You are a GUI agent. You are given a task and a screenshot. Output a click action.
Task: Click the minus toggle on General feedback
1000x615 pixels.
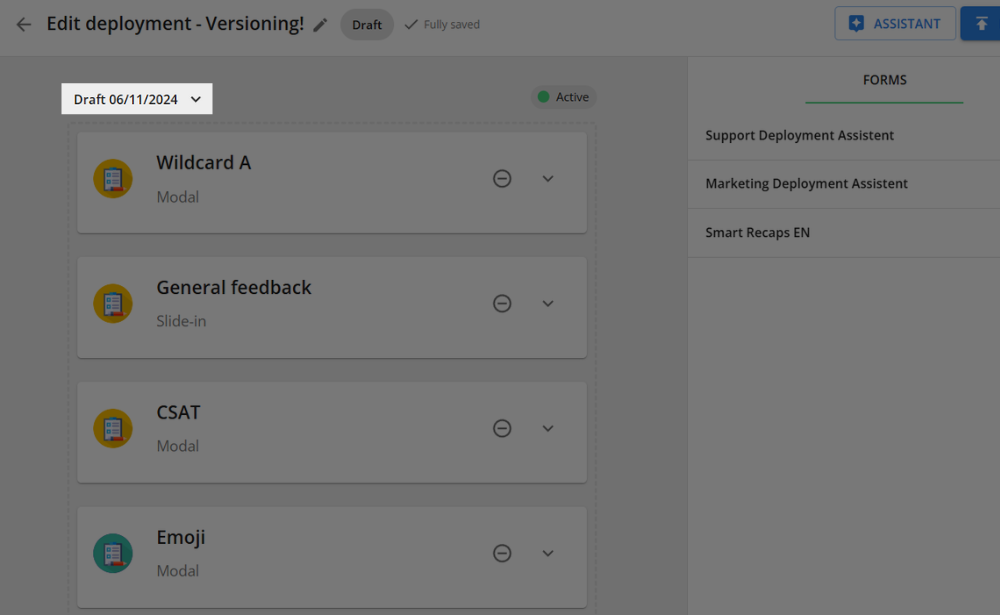click(x=502, y=303)
